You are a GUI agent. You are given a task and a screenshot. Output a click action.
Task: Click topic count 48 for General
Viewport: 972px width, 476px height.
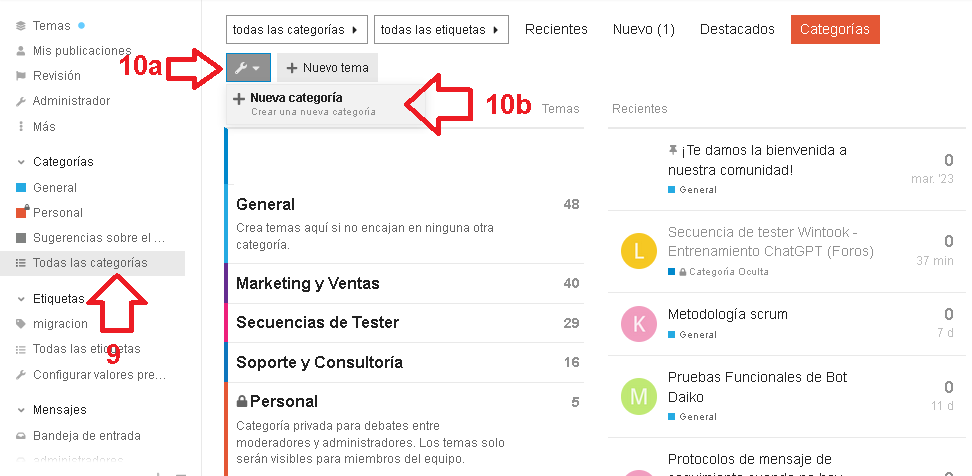tap(572, 205)
